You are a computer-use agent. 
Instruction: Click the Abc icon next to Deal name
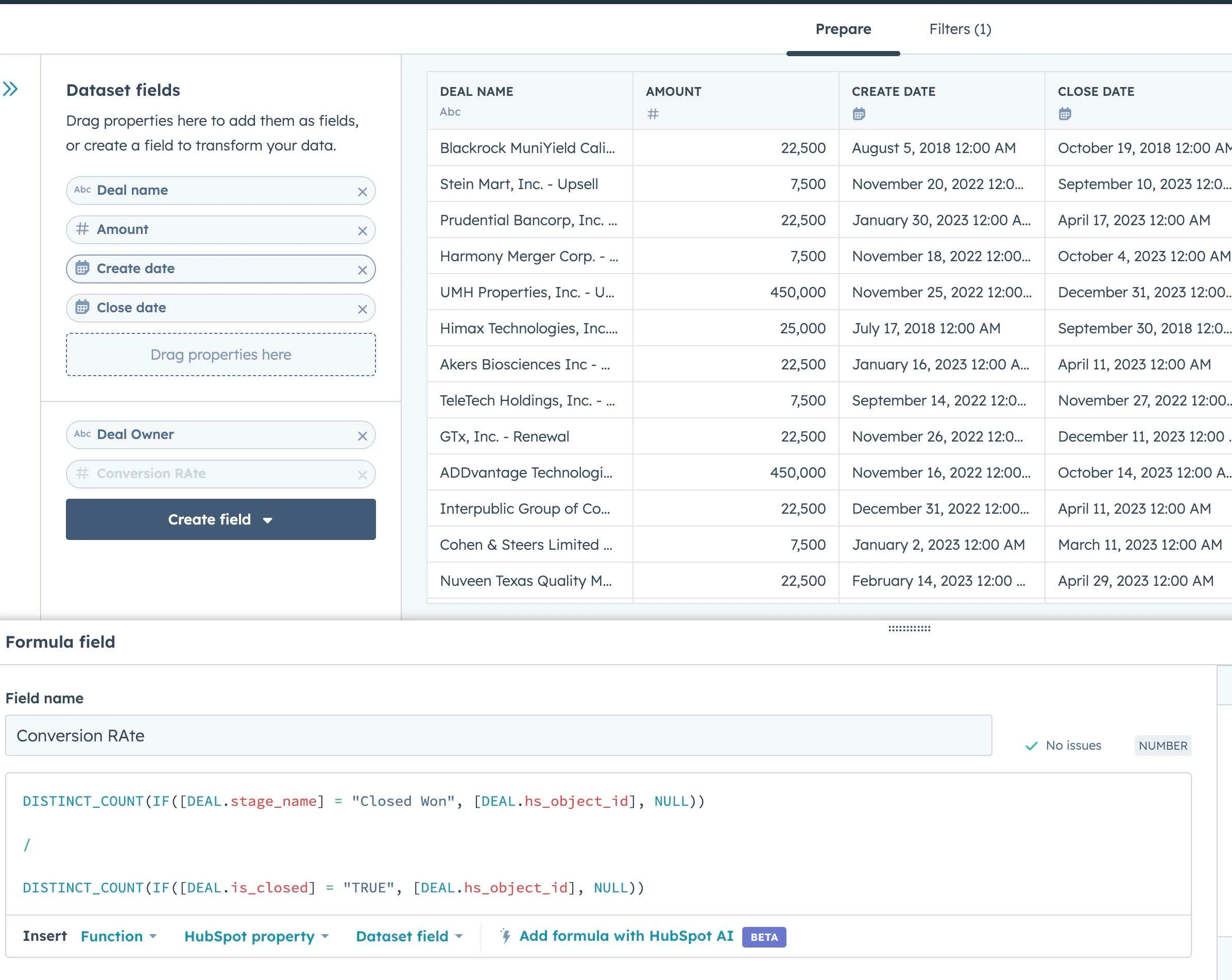coord(82,190)
